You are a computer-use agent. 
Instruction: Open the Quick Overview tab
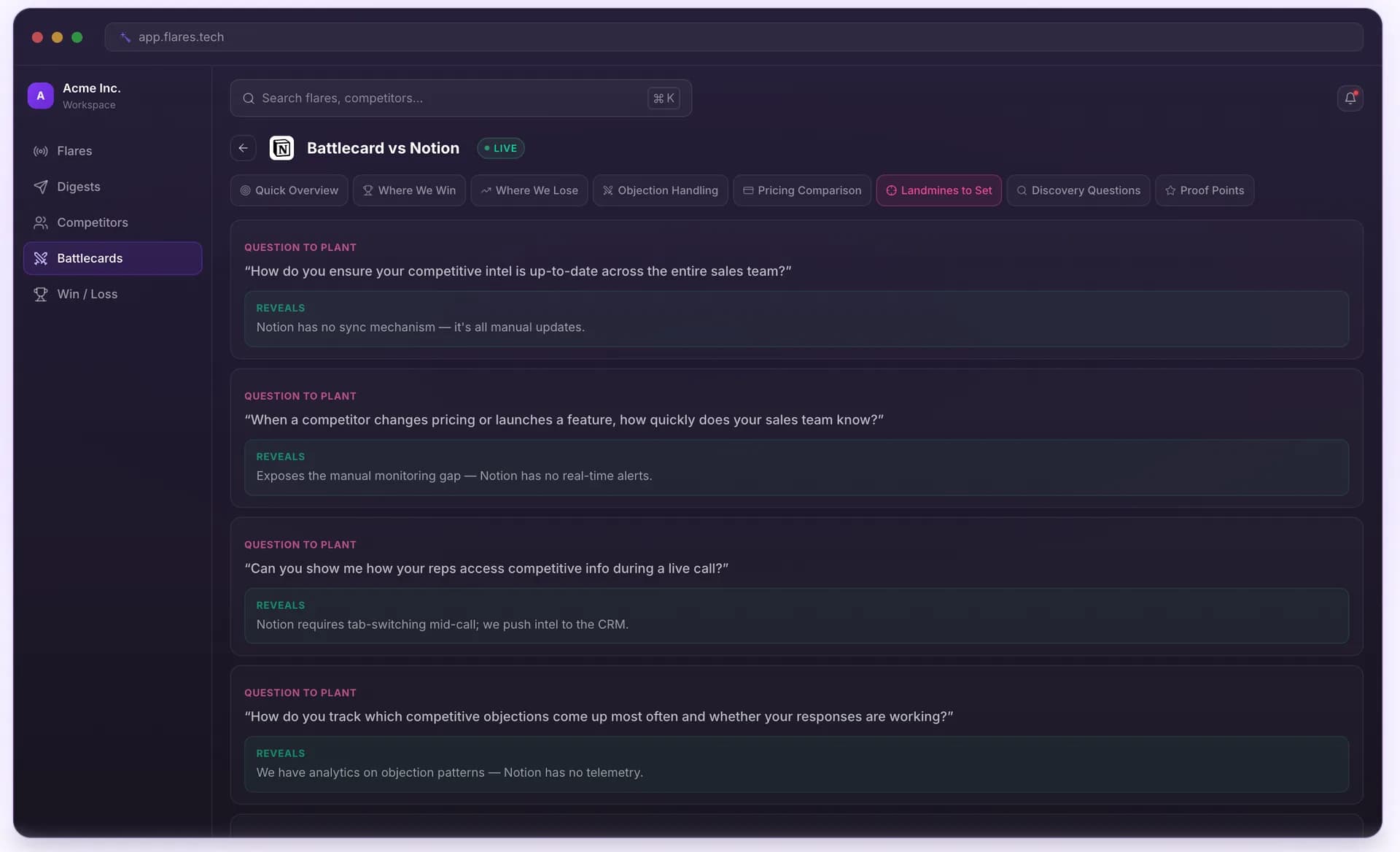click(289, 190)
